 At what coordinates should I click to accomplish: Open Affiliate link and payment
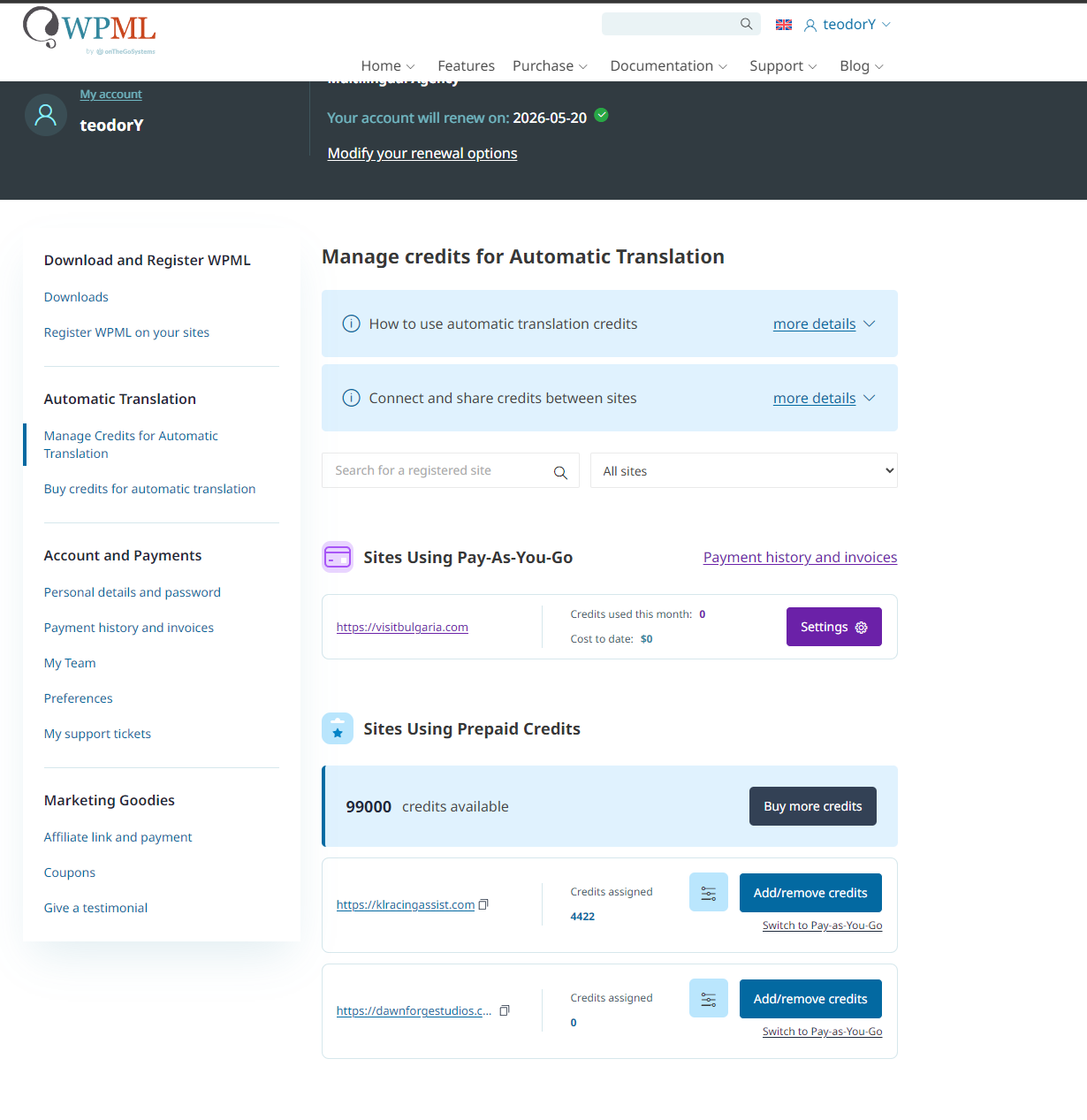[118, 837]
